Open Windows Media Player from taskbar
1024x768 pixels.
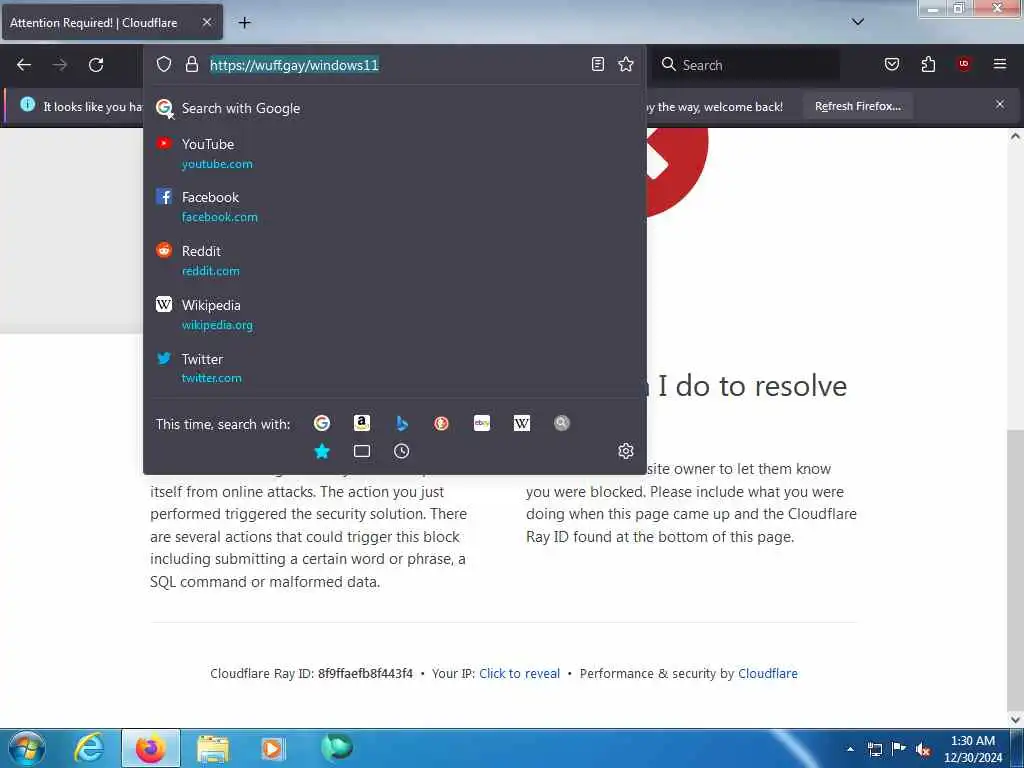pos(272,748)
